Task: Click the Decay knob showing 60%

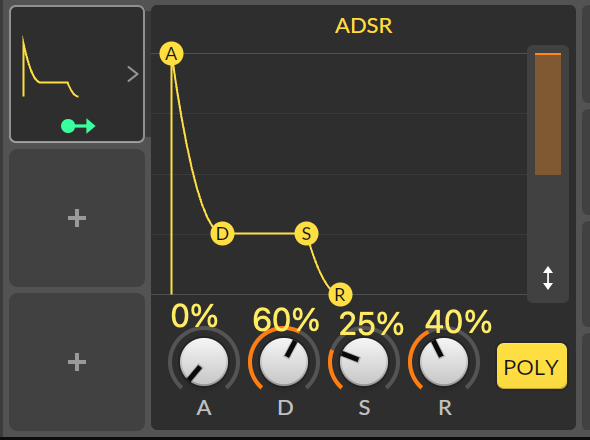Action: coord(284,362)
